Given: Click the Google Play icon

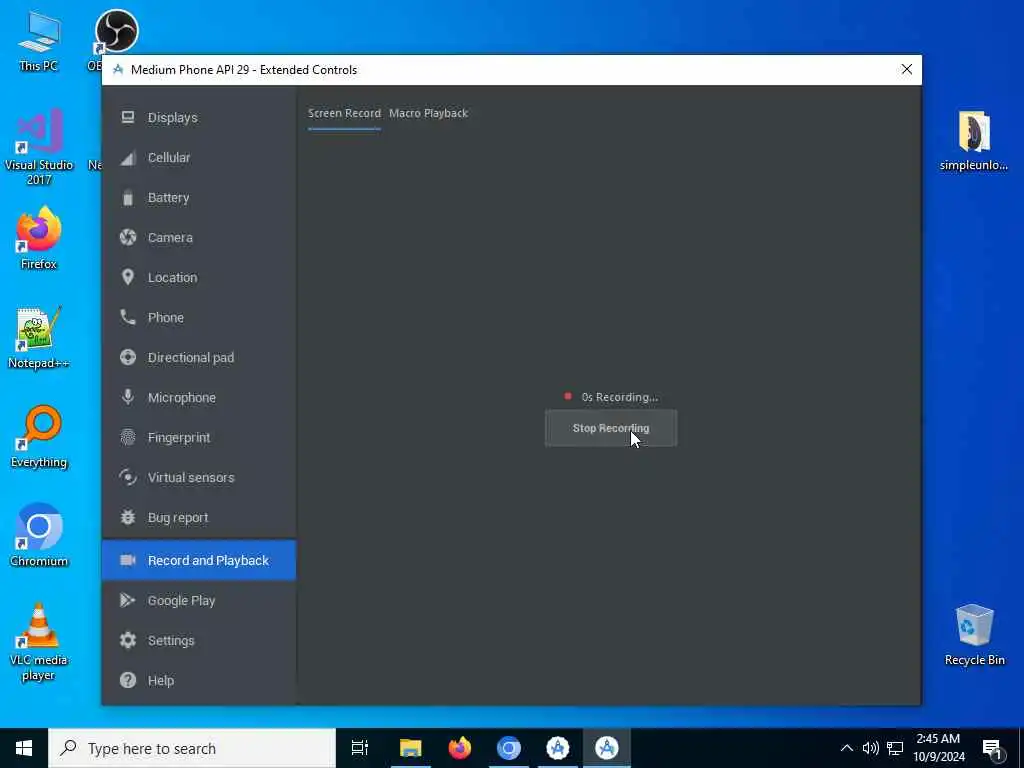Looking at the screenshot, I should click(128, 600).
